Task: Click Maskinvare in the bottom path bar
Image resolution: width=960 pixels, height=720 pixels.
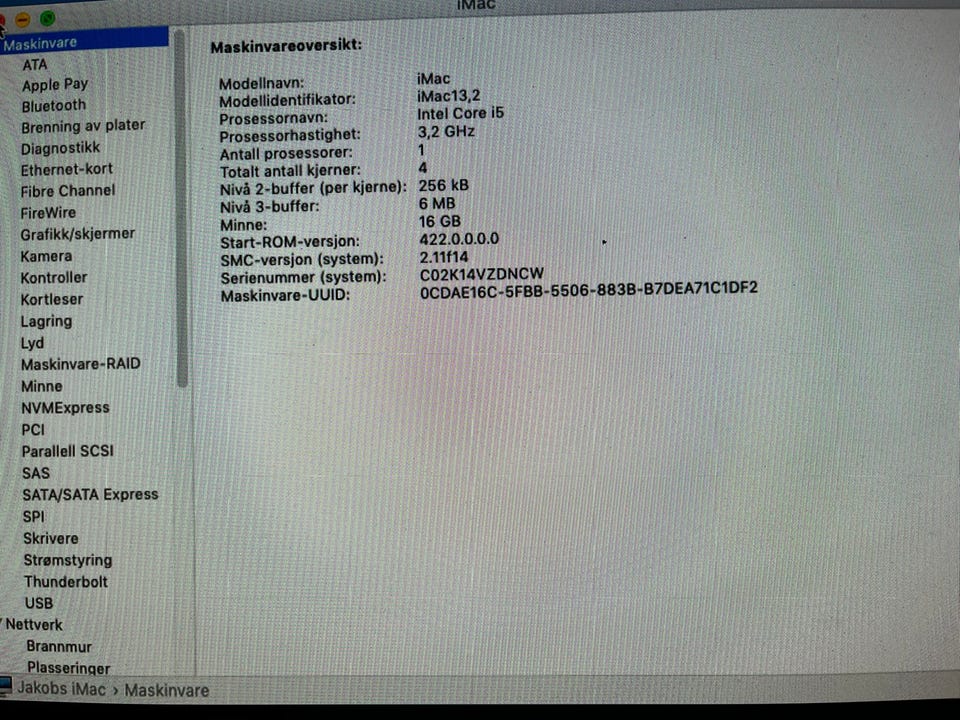Action: 167,691
